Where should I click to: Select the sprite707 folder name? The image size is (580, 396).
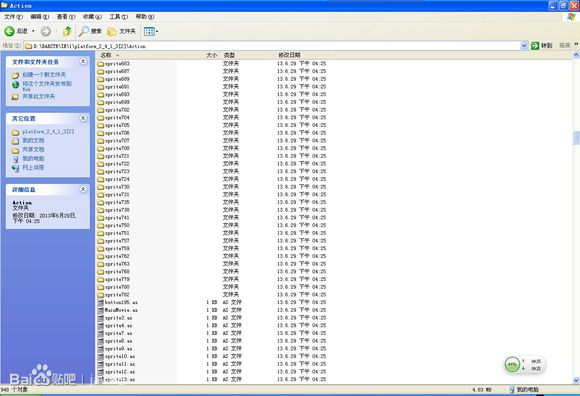(x=117, y=141)
